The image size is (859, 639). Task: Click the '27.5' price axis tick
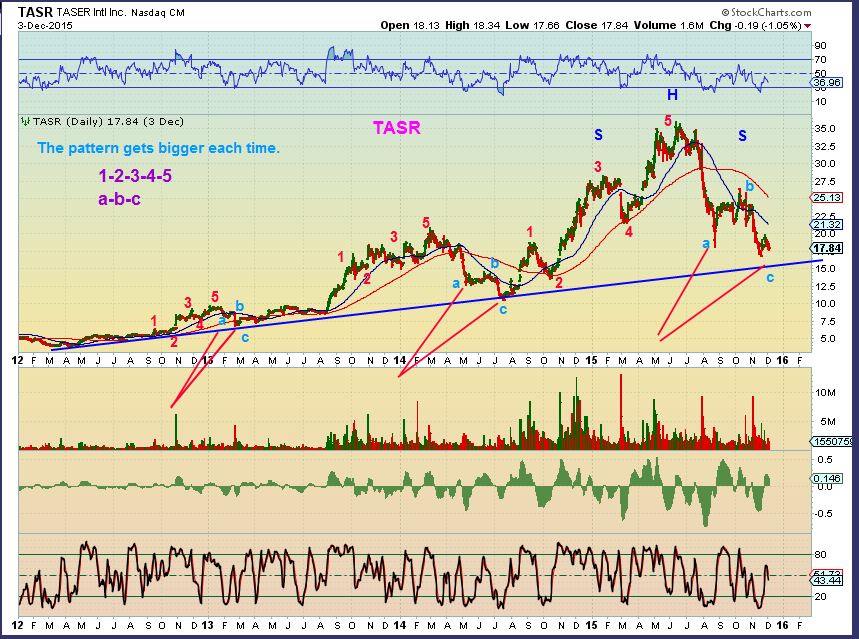click(826, 181)
